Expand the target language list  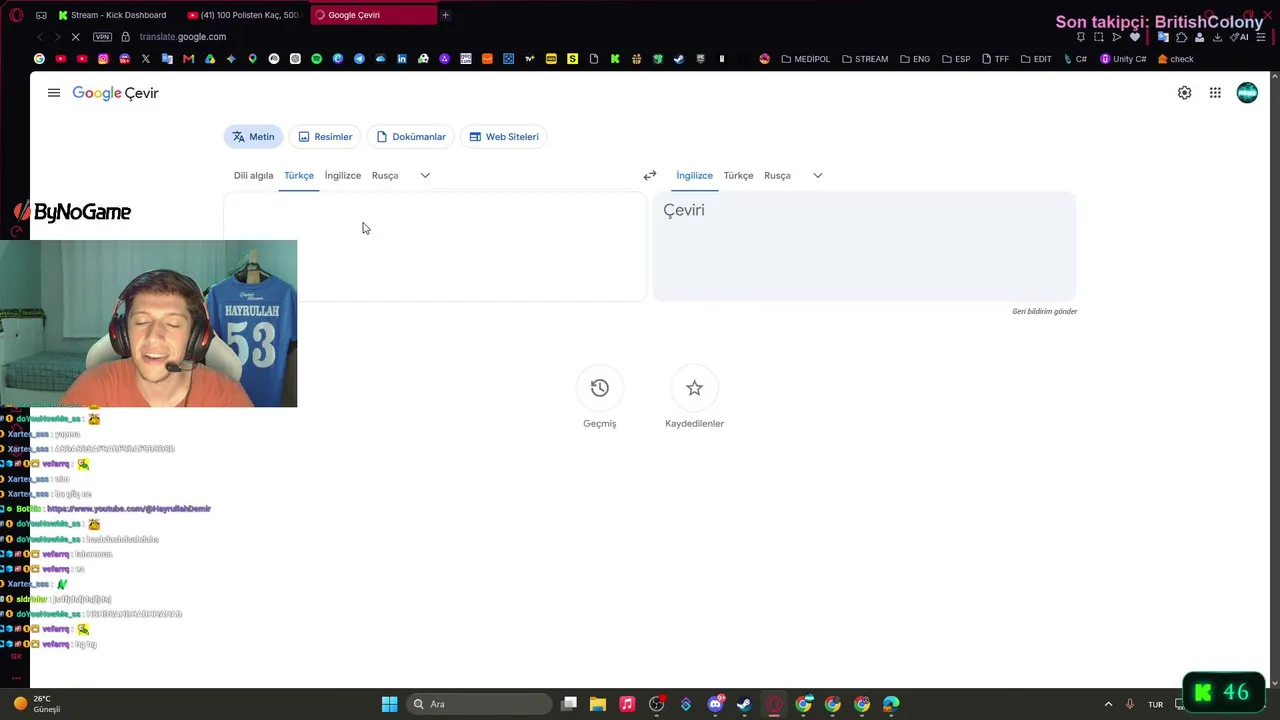pyautogui.click(x=817, y=175)
